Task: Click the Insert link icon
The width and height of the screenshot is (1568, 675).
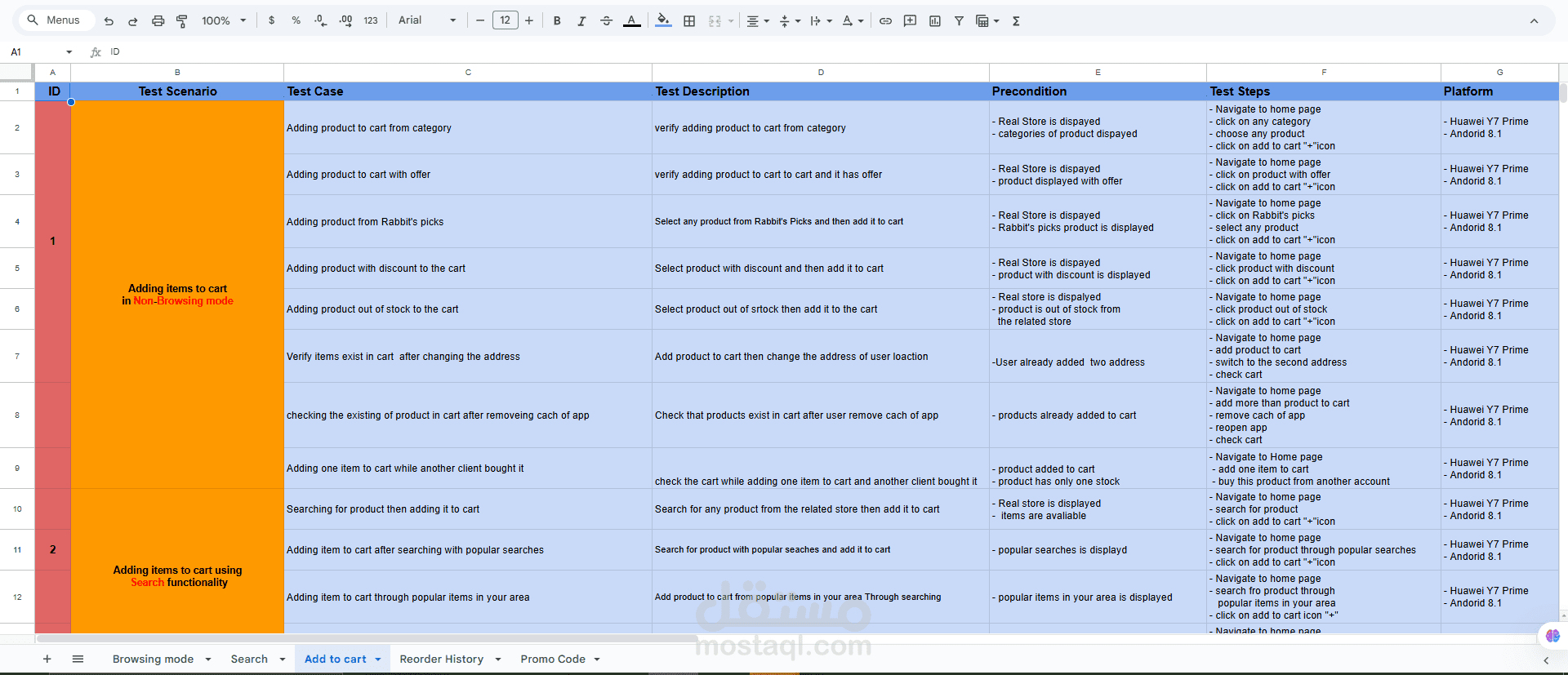Action: coord(885,21)
